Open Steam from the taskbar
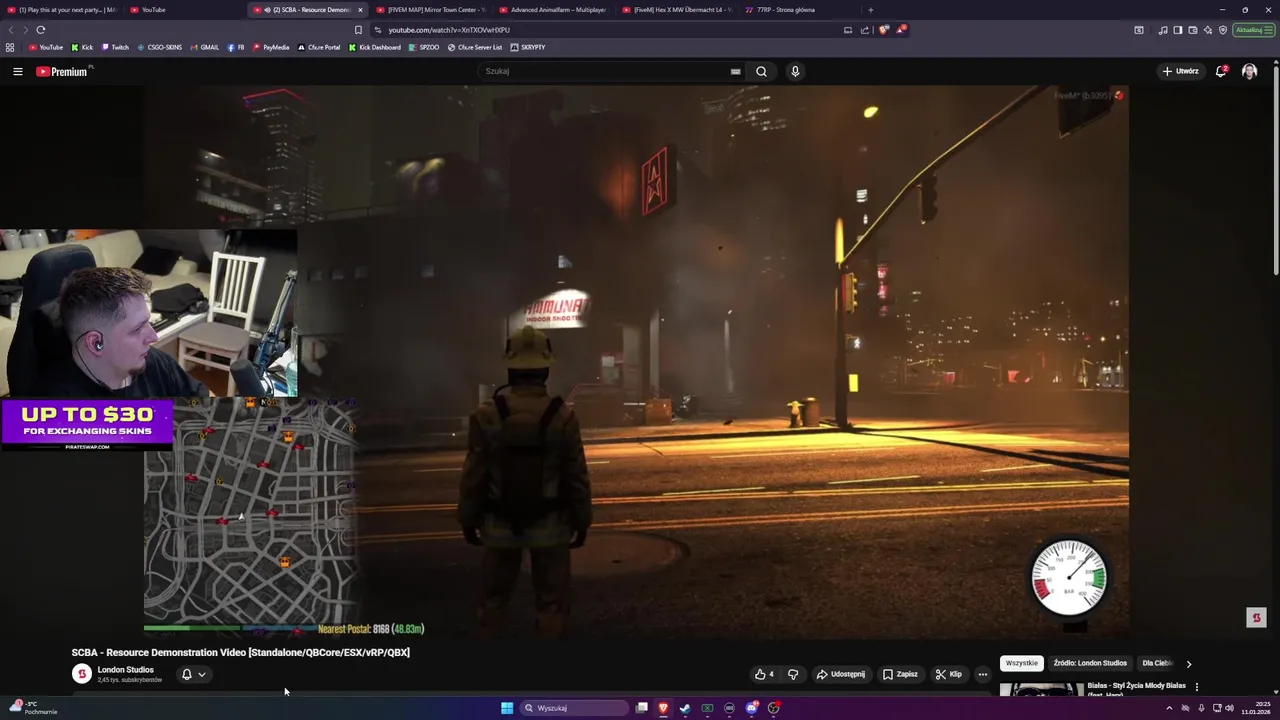1280x720 pixels. (x=685, y=708)
